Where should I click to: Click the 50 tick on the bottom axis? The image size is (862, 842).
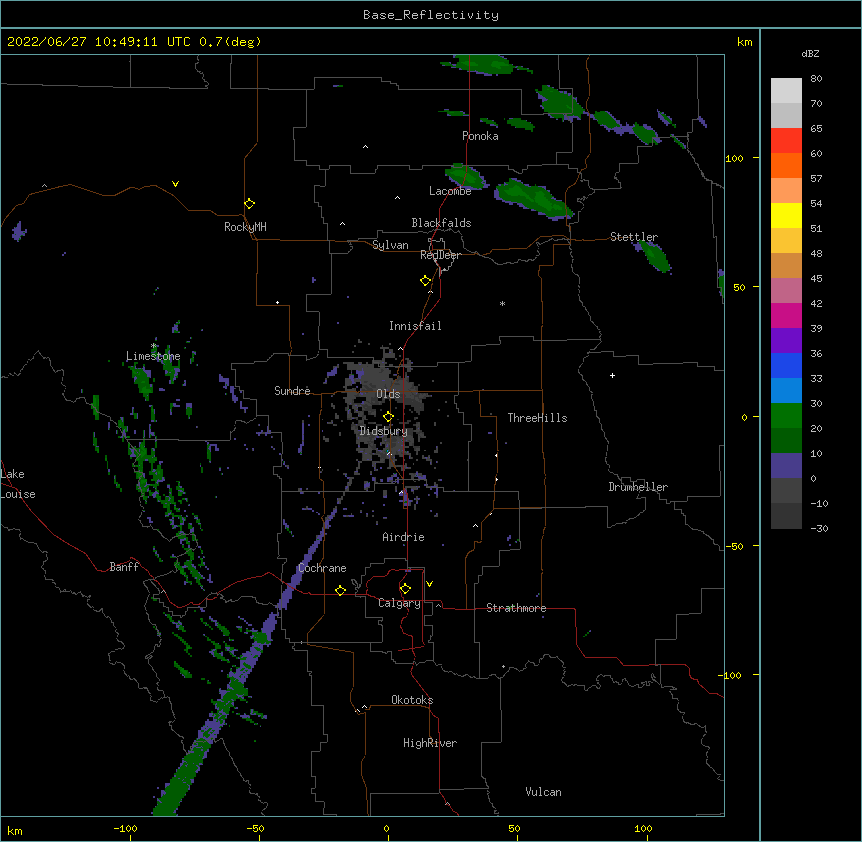pos(514,828)
